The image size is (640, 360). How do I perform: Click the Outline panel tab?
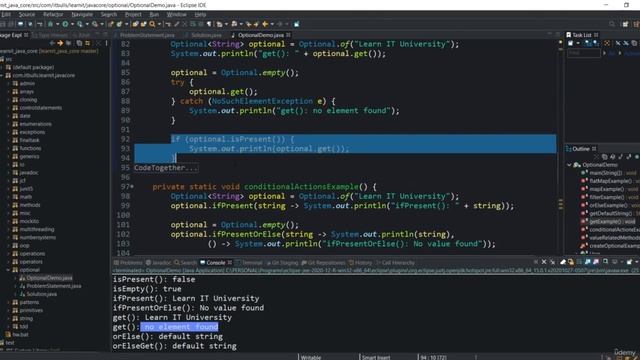[581, 149]
